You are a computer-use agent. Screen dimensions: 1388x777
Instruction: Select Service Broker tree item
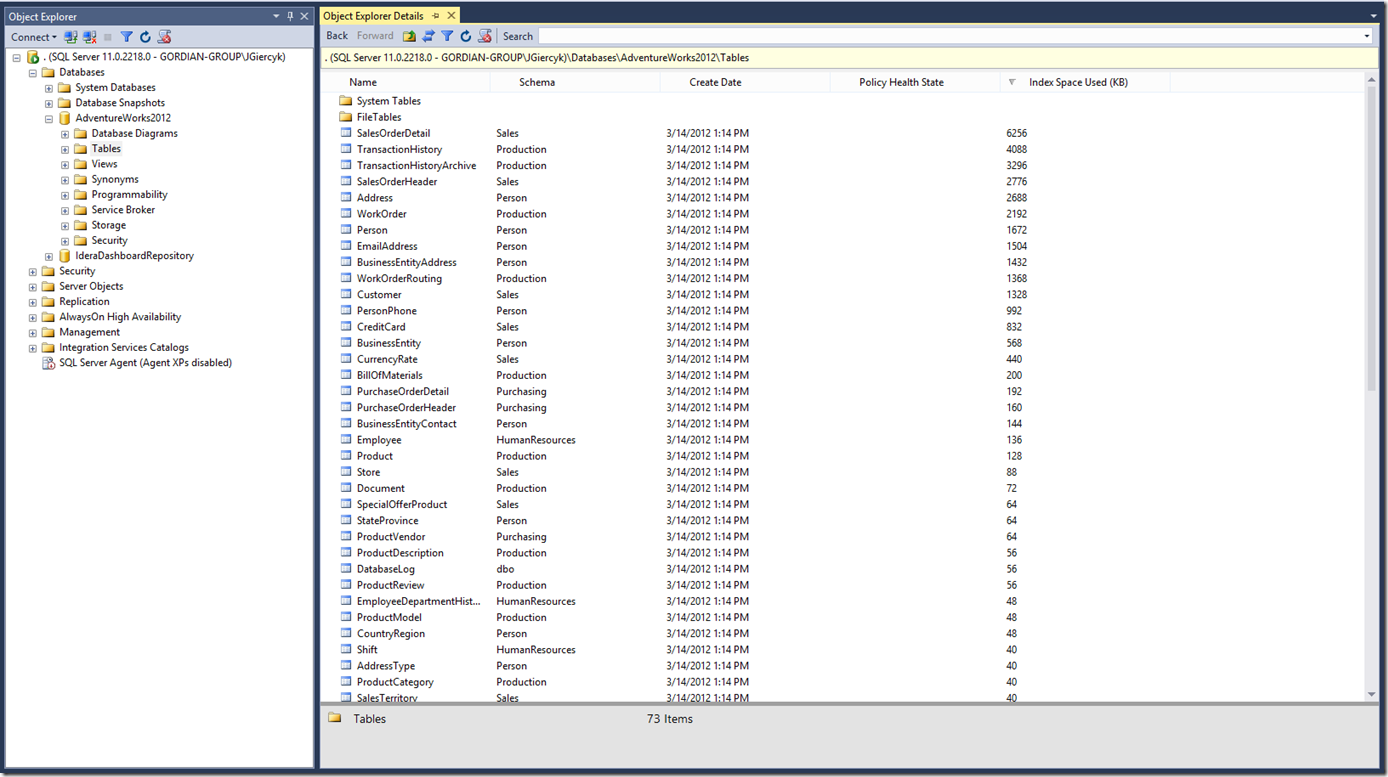123,210
